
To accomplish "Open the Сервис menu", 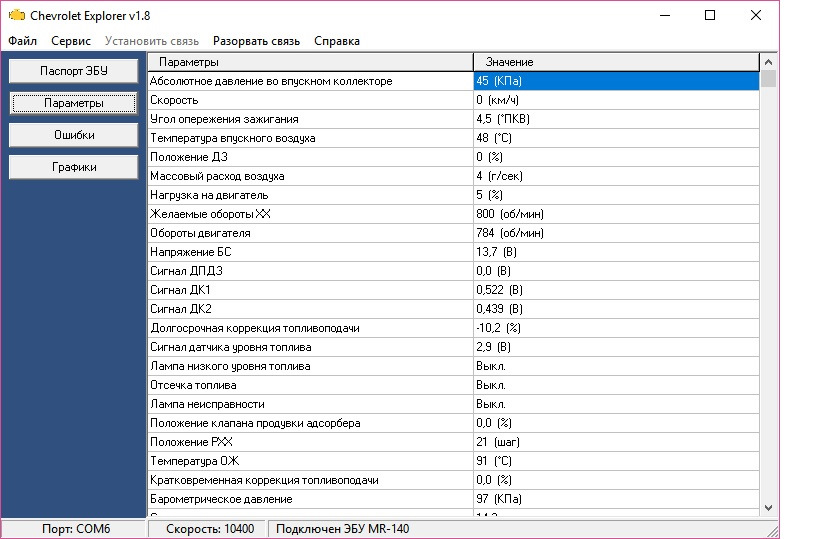I will (71, 41).
